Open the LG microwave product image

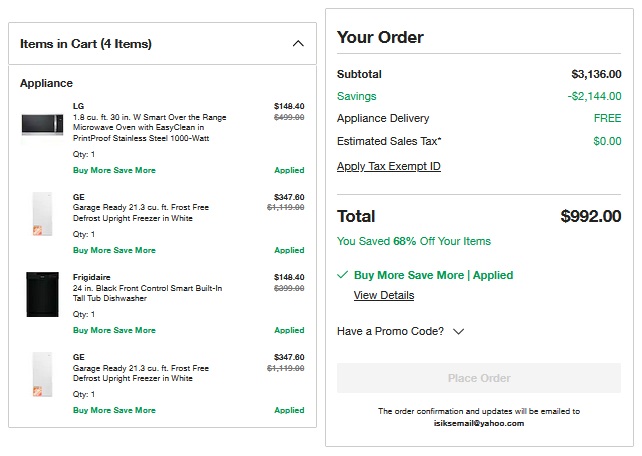pos(43,125)
